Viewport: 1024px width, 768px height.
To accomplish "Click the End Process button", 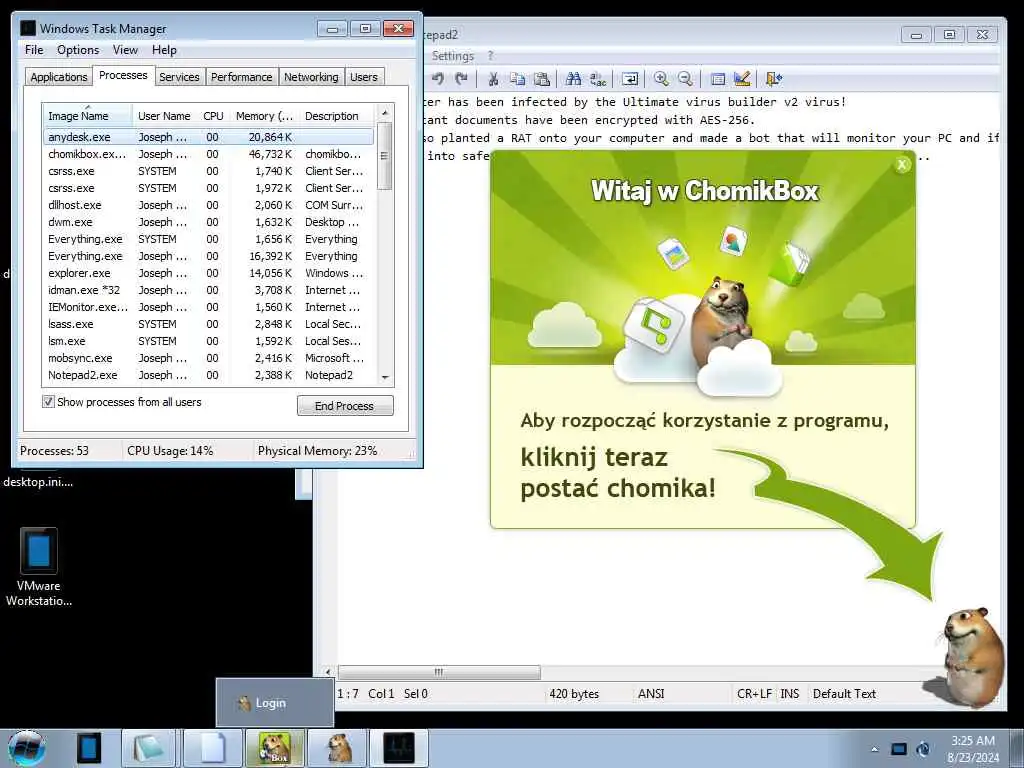I will [x=345, y=406].
